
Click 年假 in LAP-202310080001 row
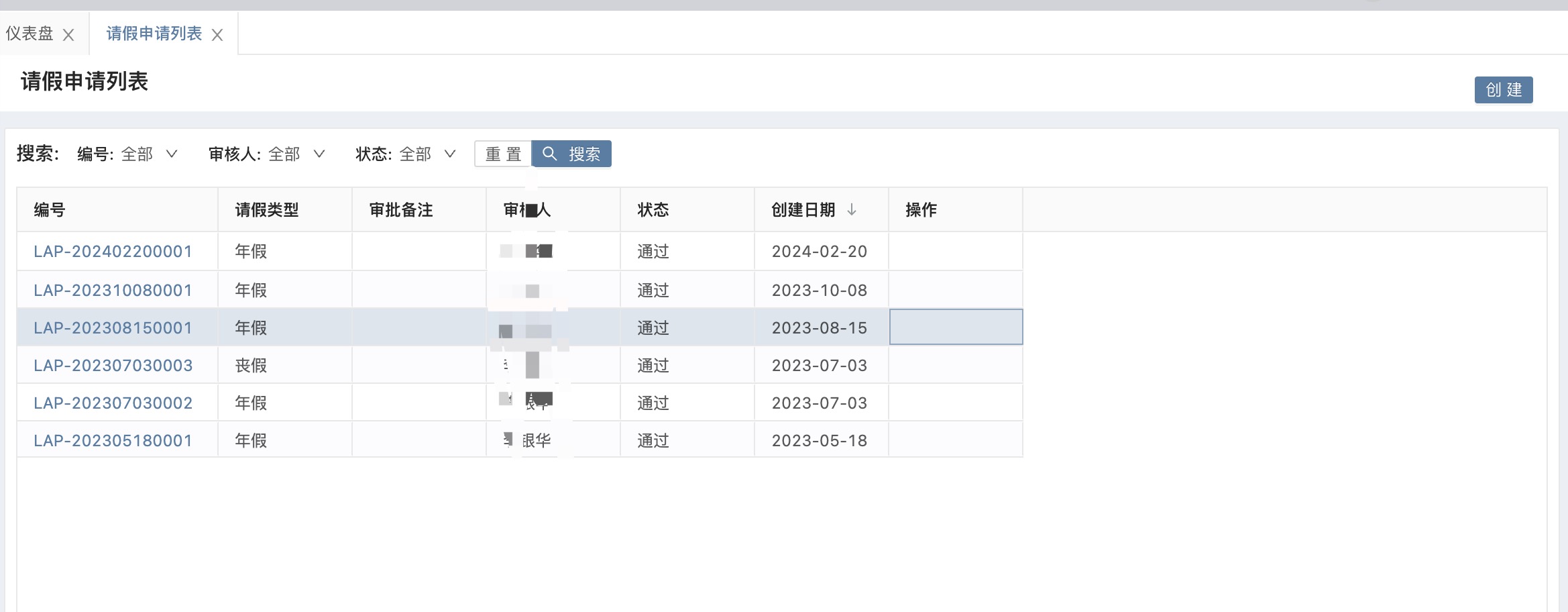click(251, 291)
